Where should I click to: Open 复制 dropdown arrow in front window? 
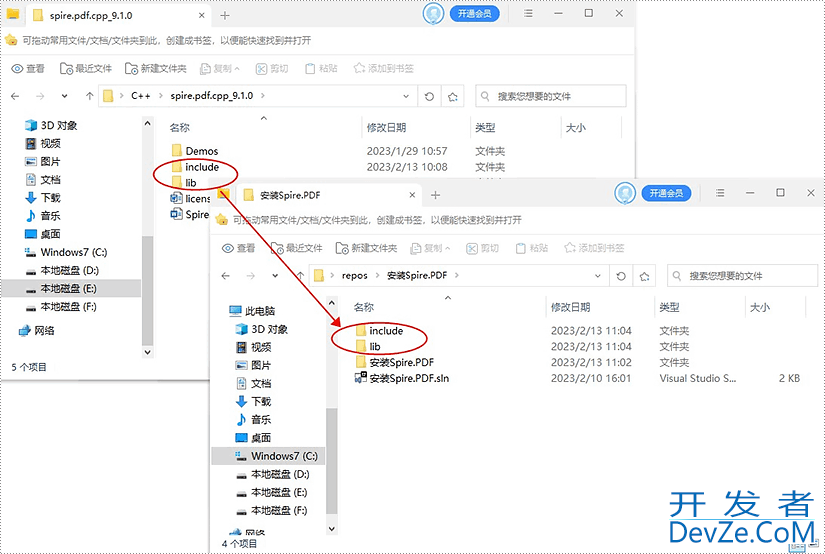(x=448, y=248)
